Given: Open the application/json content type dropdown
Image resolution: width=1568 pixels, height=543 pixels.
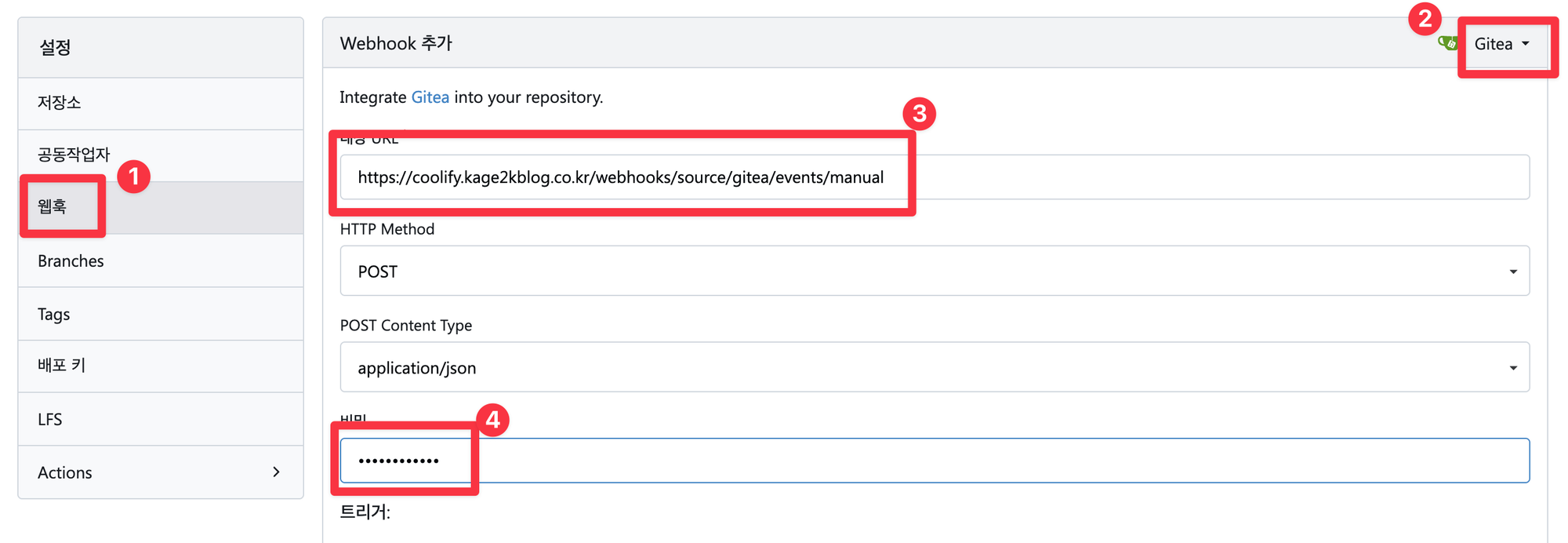Looking at the screenshot, I should [934, 367].
